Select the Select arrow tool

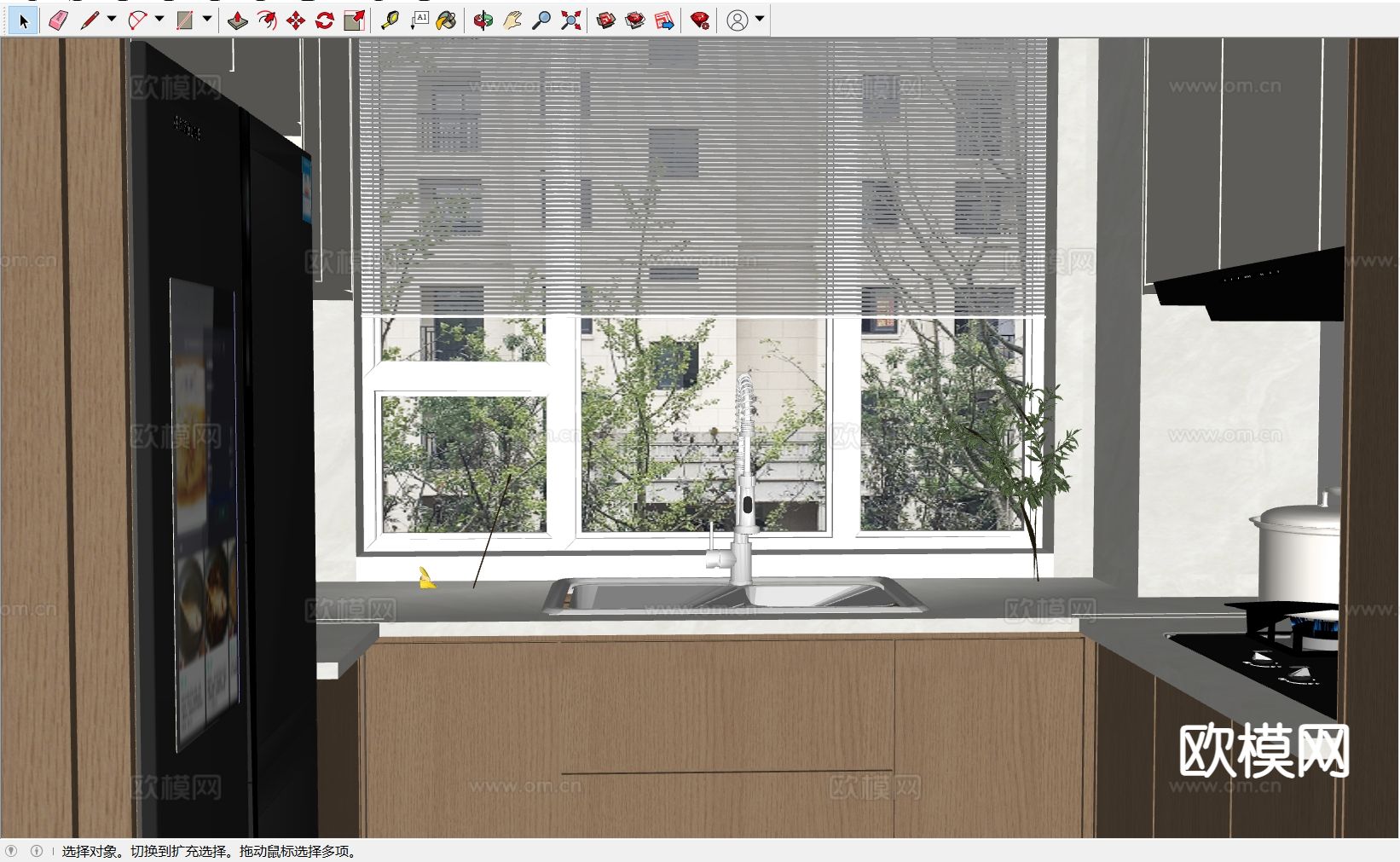tap(23, 20)
